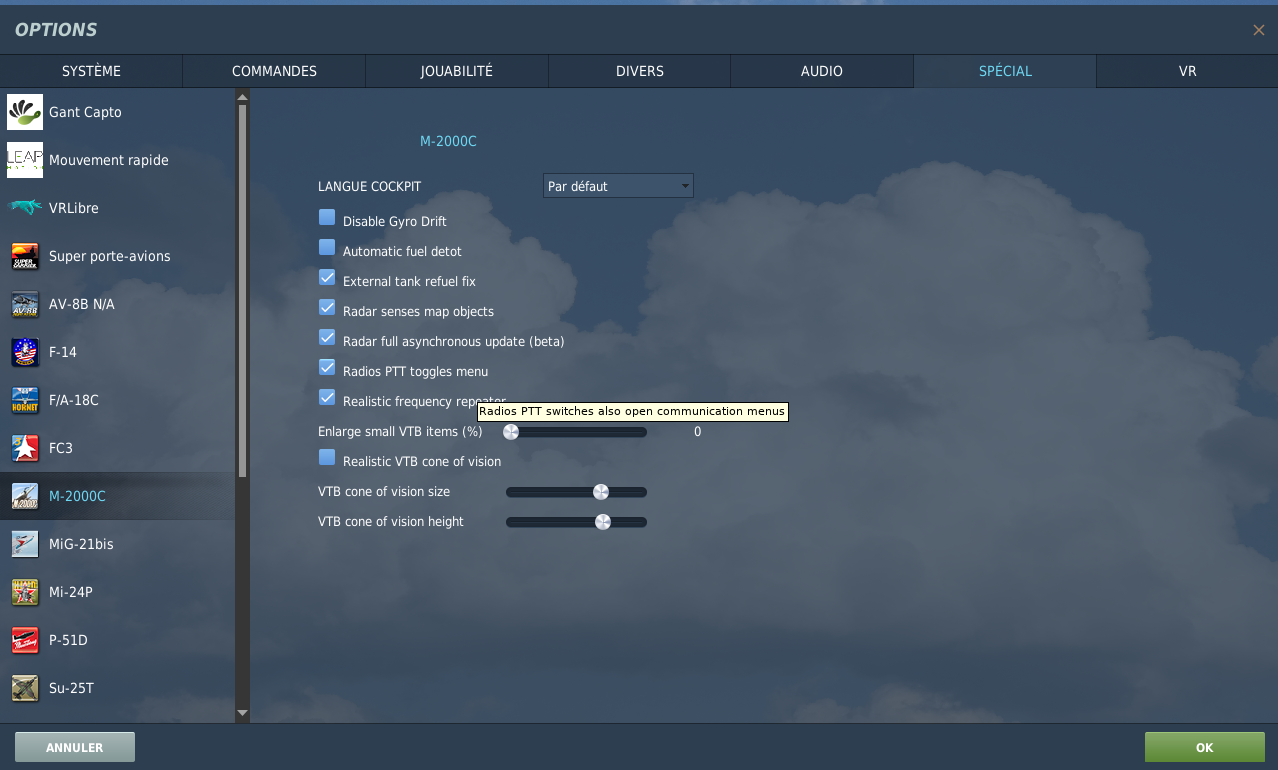Open Mi-24P special options entry
This screenshot has width=1278, height=770.
118,592
